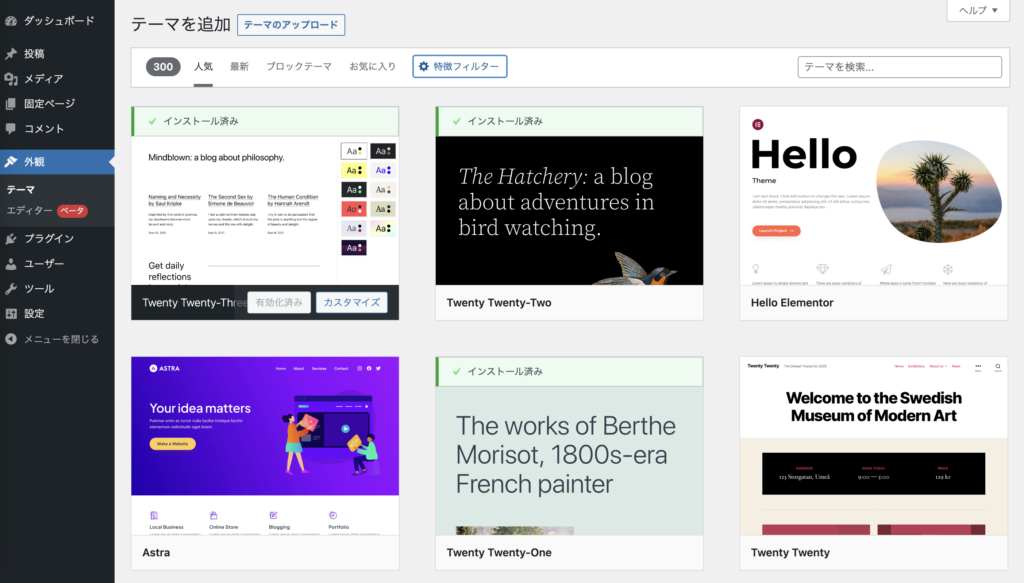Switch to the 最新 tab

239,67
